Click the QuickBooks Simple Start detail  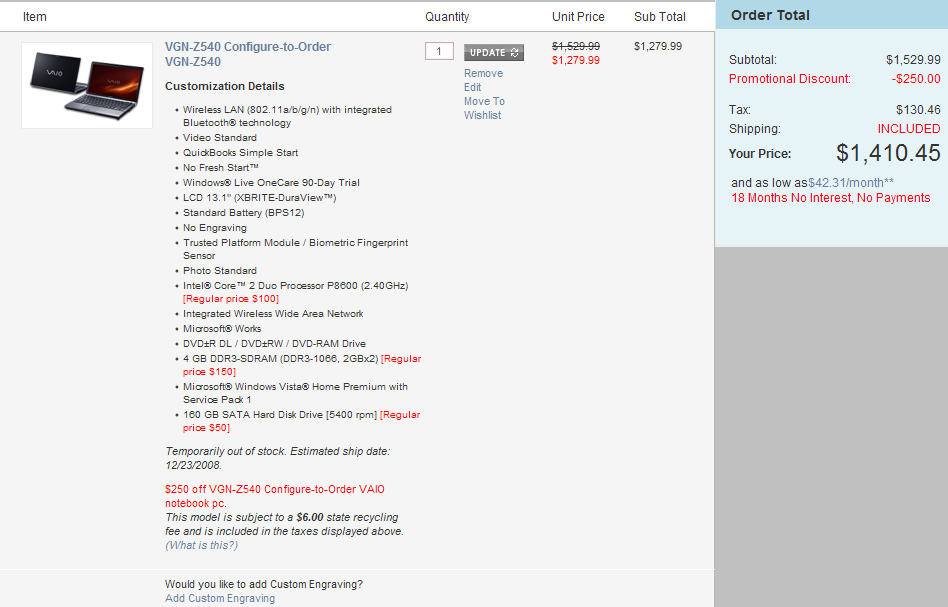coord(241,153)
